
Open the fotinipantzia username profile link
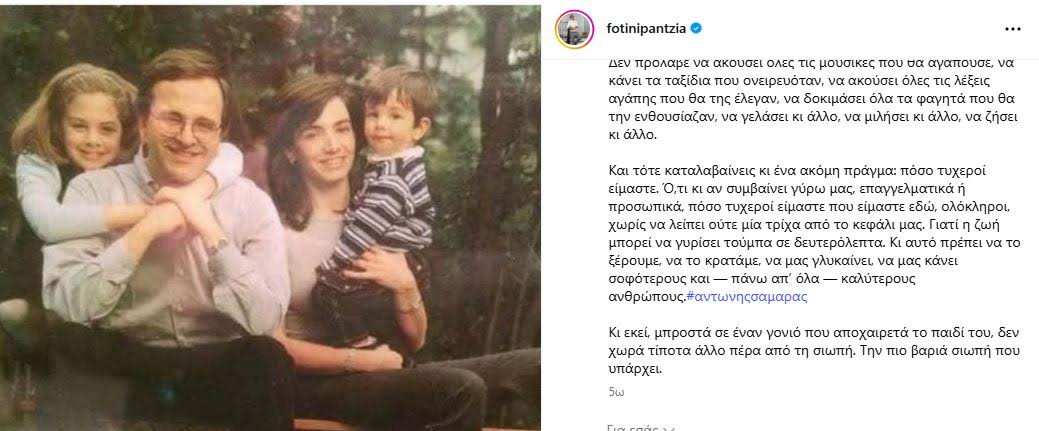[x=647, y=29]
